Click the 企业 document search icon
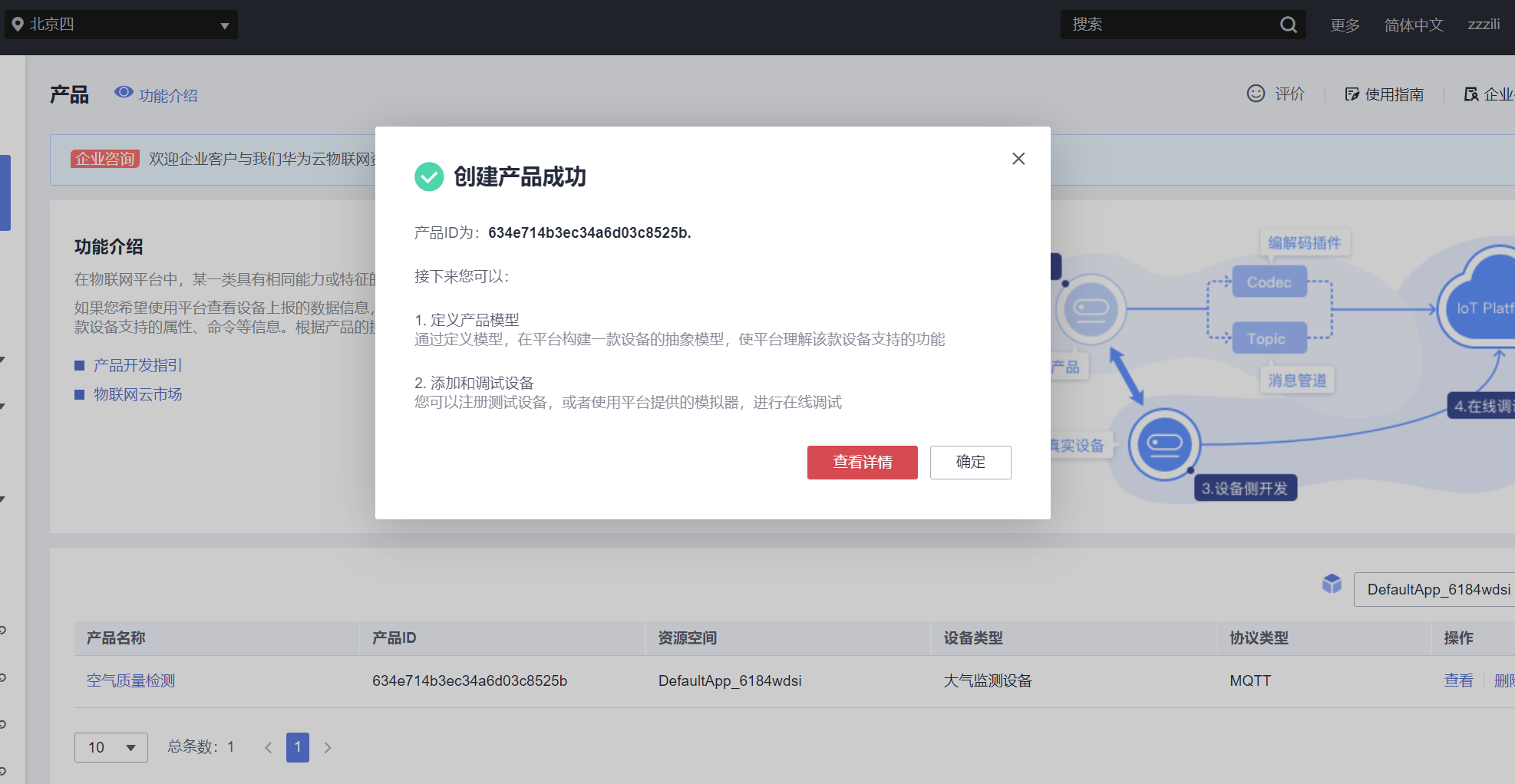This screenshot has width=1515, height=784. (x=1471, y=94)
